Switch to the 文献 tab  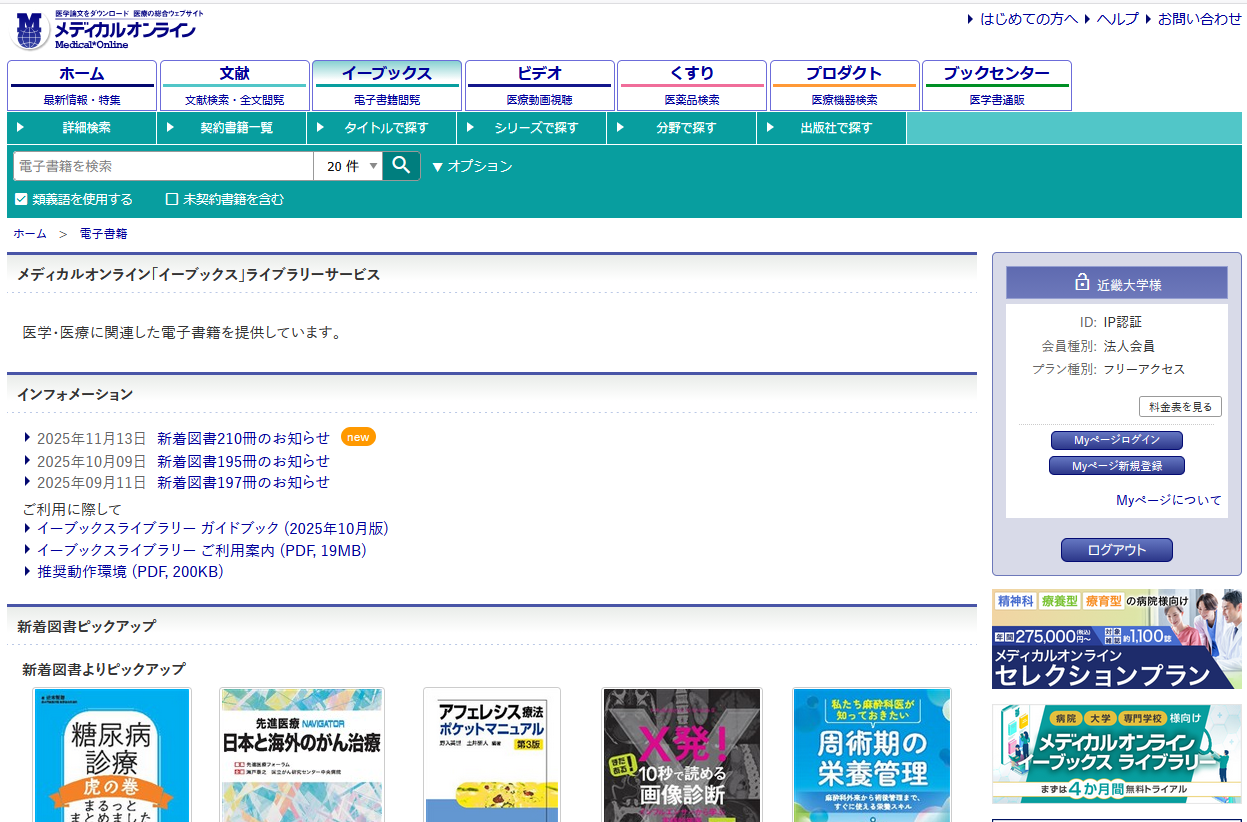(234, 85)
